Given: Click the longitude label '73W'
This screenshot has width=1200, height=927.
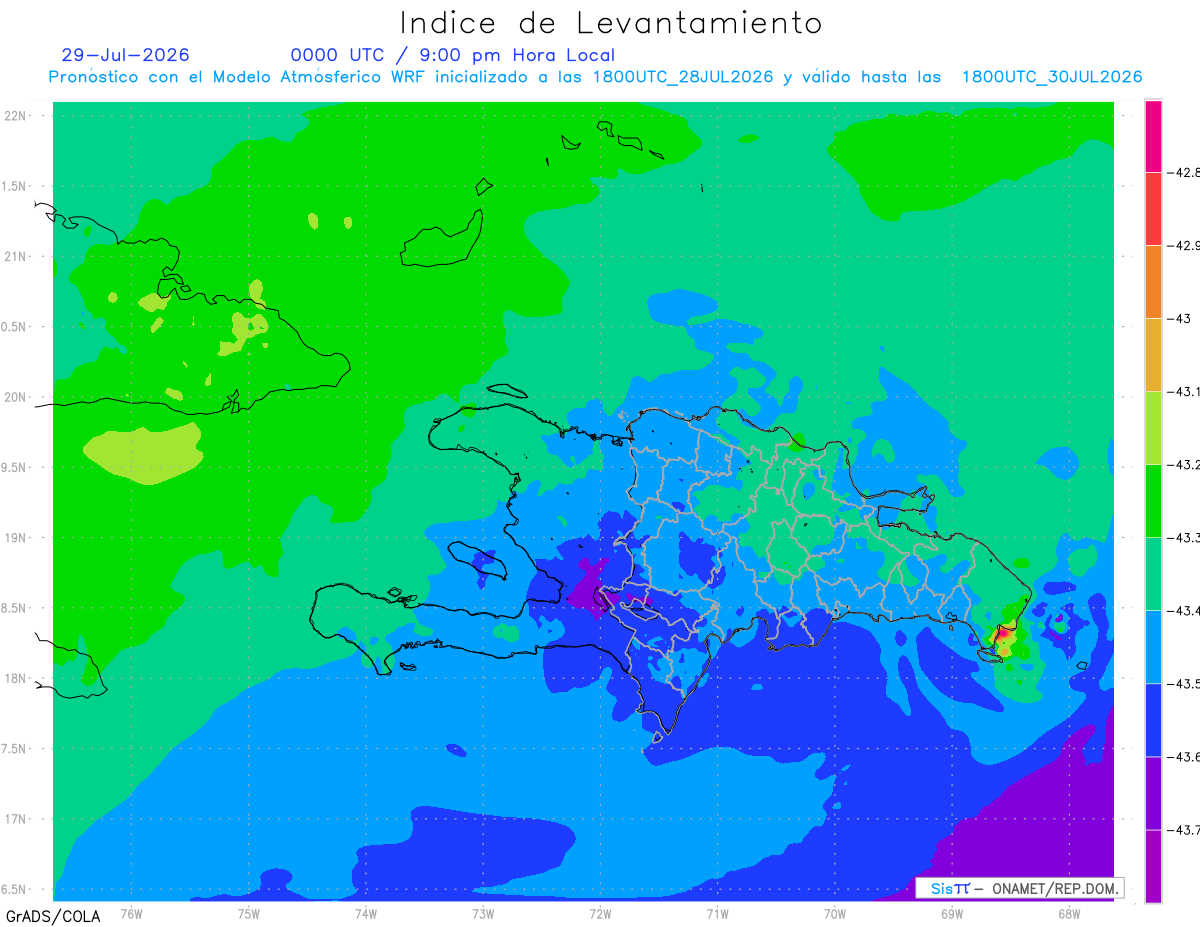Looking at the screenshot, I should coord(483,913).
